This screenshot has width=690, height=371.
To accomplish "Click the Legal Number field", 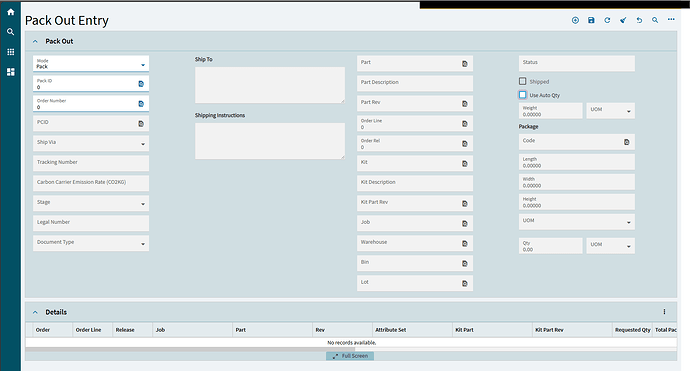I will [91, 224].
